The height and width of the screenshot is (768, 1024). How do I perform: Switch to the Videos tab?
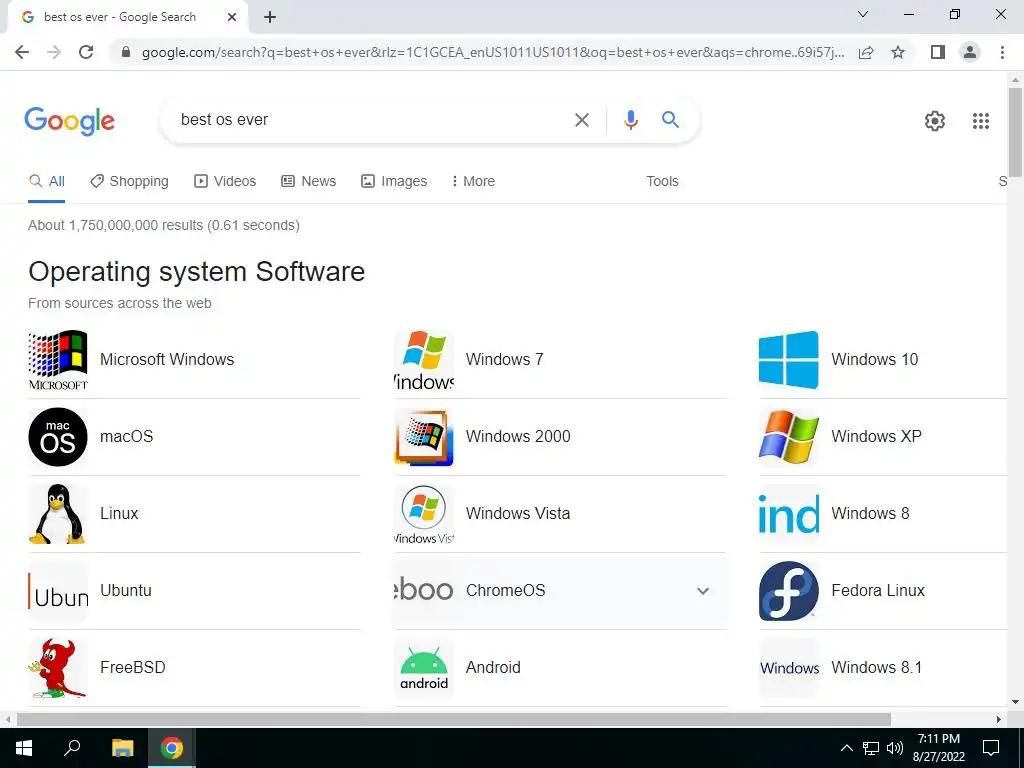(225, 181)
